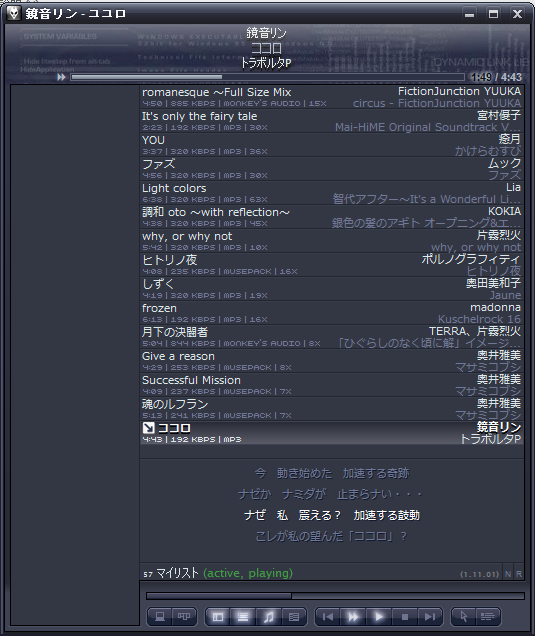Click the bottom slider above the playback controls
535x636 pixels.
tap(335, 596)
